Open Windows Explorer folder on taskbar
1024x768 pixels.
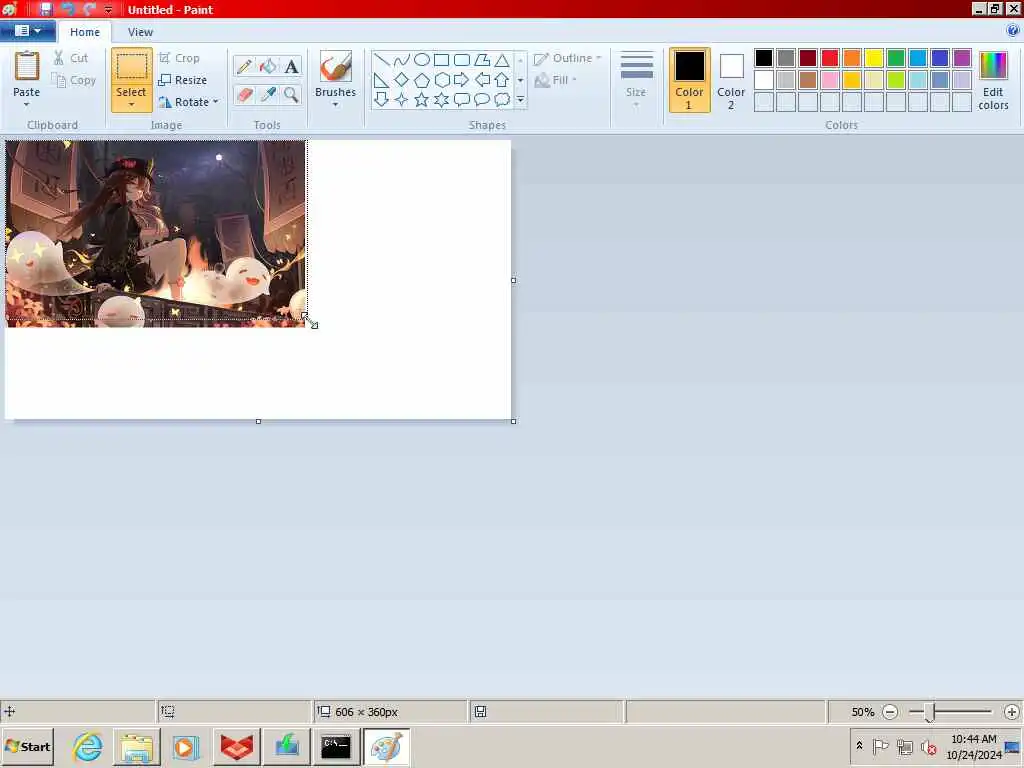click(136, 746)
